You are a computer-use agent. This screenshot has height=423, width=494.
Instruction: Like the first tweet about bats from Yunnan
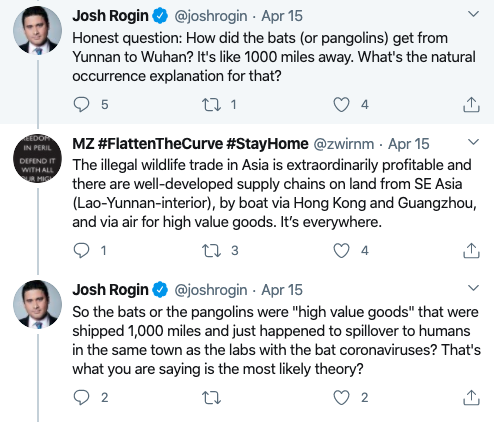click(x=341, y=105)
